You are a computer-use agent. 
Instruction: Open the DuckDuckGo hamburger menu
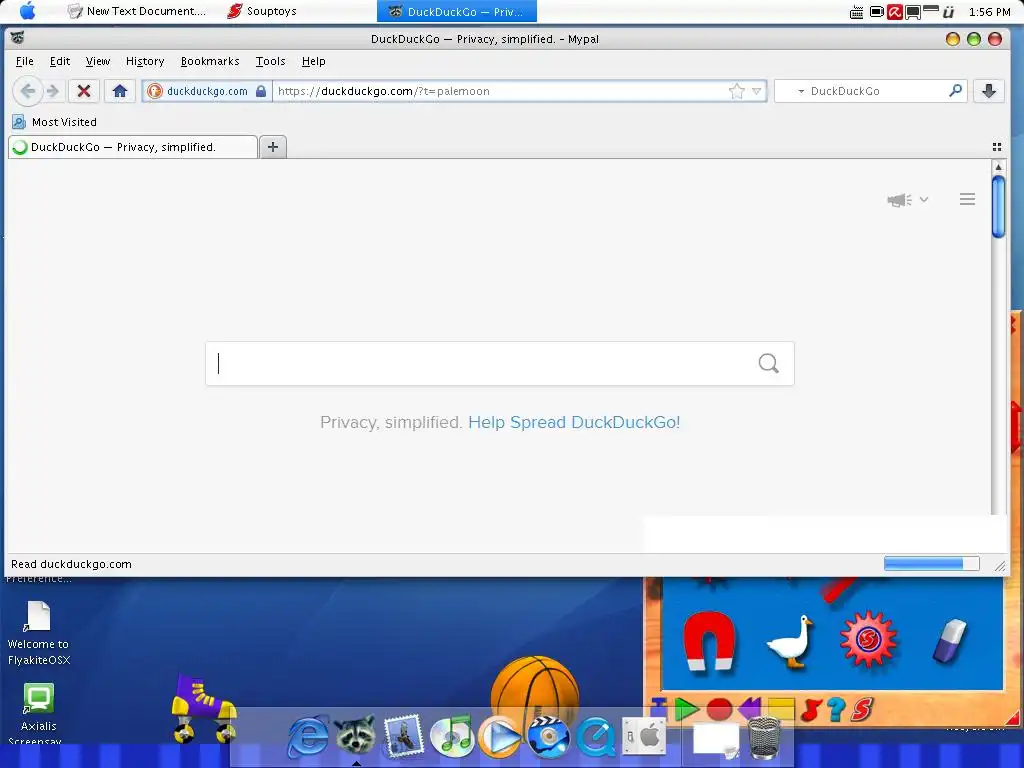[967, 199]
